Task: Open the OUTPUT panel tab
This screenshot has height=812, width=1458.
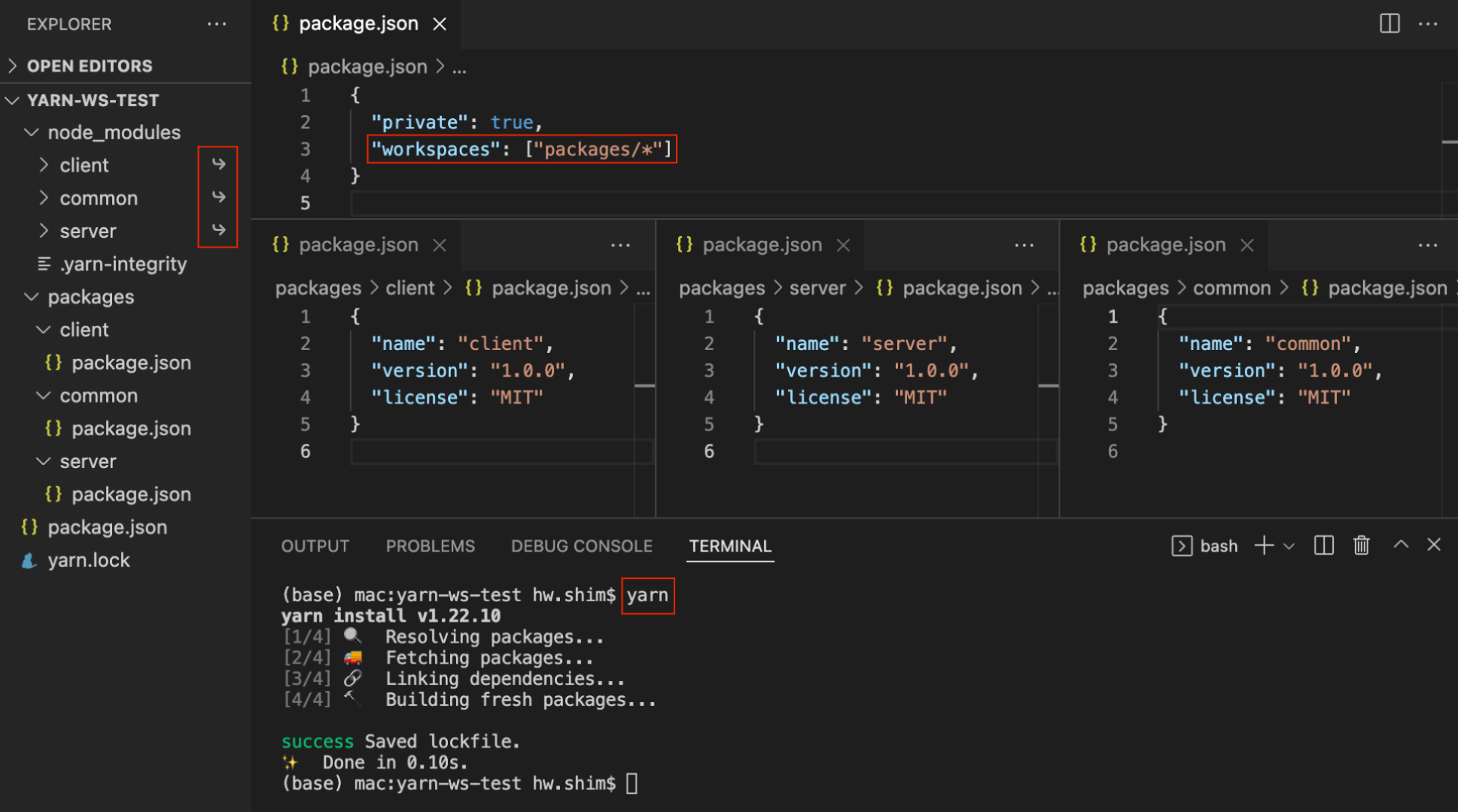Action: click(315, 546)
